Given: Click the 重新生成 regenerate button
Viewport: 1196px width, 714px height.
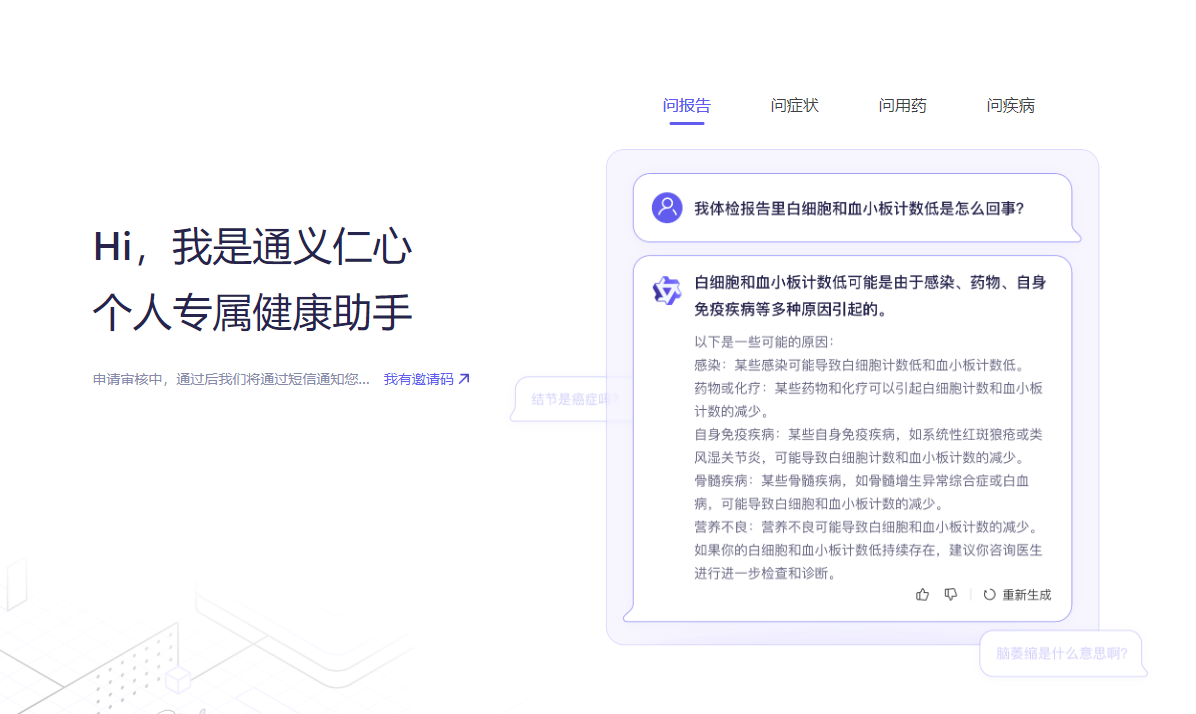Looking at the screenshot, I should pyautogui.click(x=1017, y=595).
